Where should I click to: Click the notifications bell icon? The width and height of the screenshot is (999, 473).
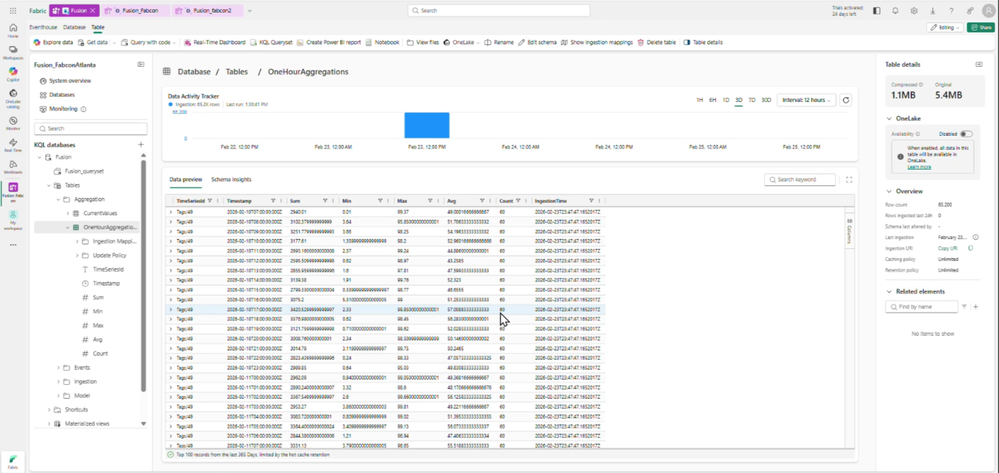pos(895,11)
